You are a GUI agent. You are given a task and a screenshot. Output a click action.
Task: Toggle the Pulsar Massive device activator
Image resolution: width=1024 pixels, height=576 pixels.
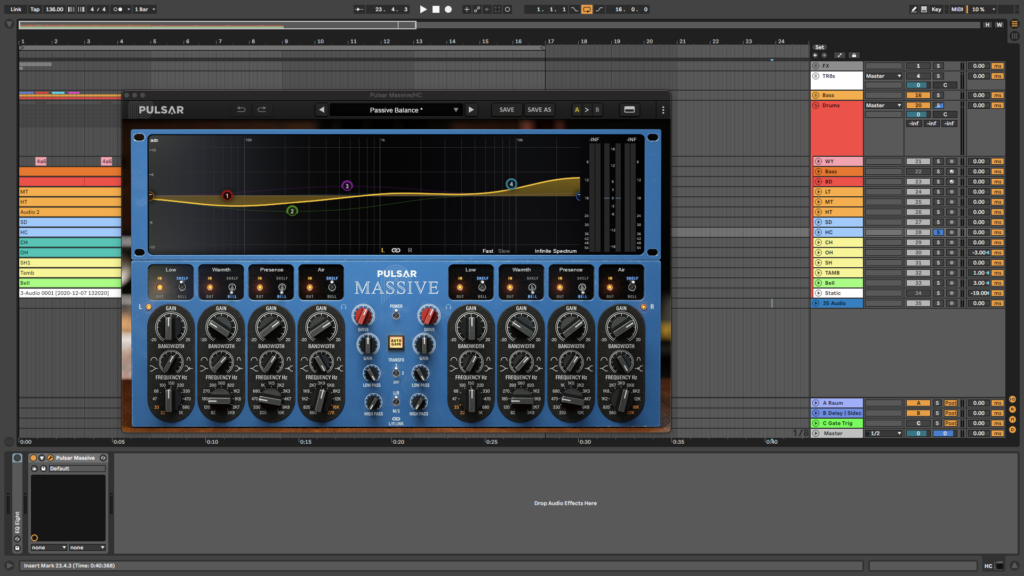tap(33, 458)
